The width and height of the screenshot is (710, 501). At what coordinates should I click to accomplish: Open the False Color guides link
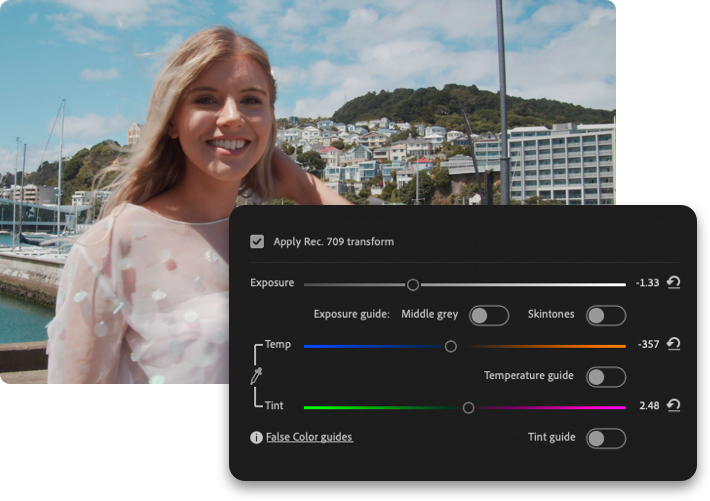coord(309,438)
